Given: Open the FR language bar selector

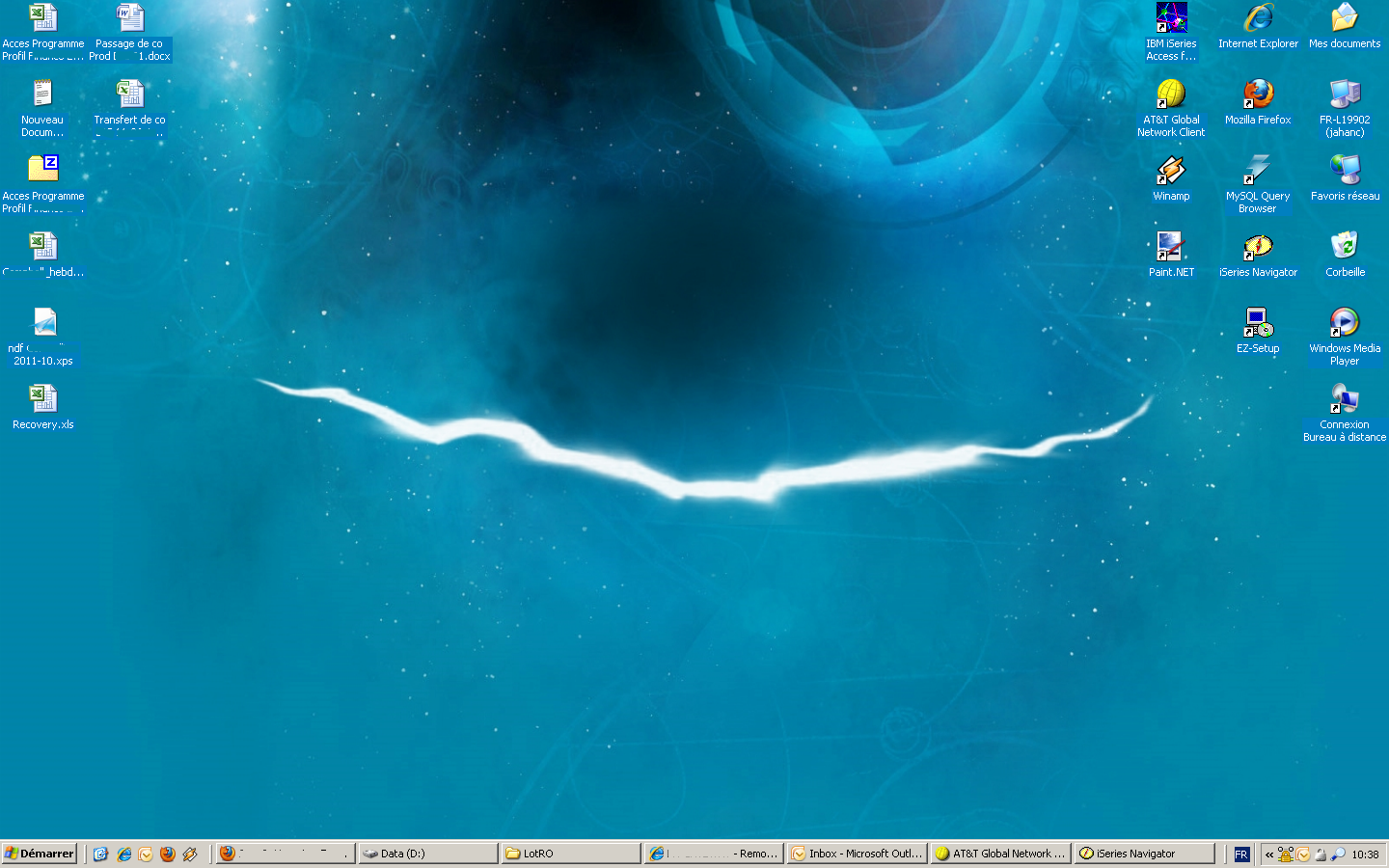Looking at the screenshot, I should point(1241,854).
